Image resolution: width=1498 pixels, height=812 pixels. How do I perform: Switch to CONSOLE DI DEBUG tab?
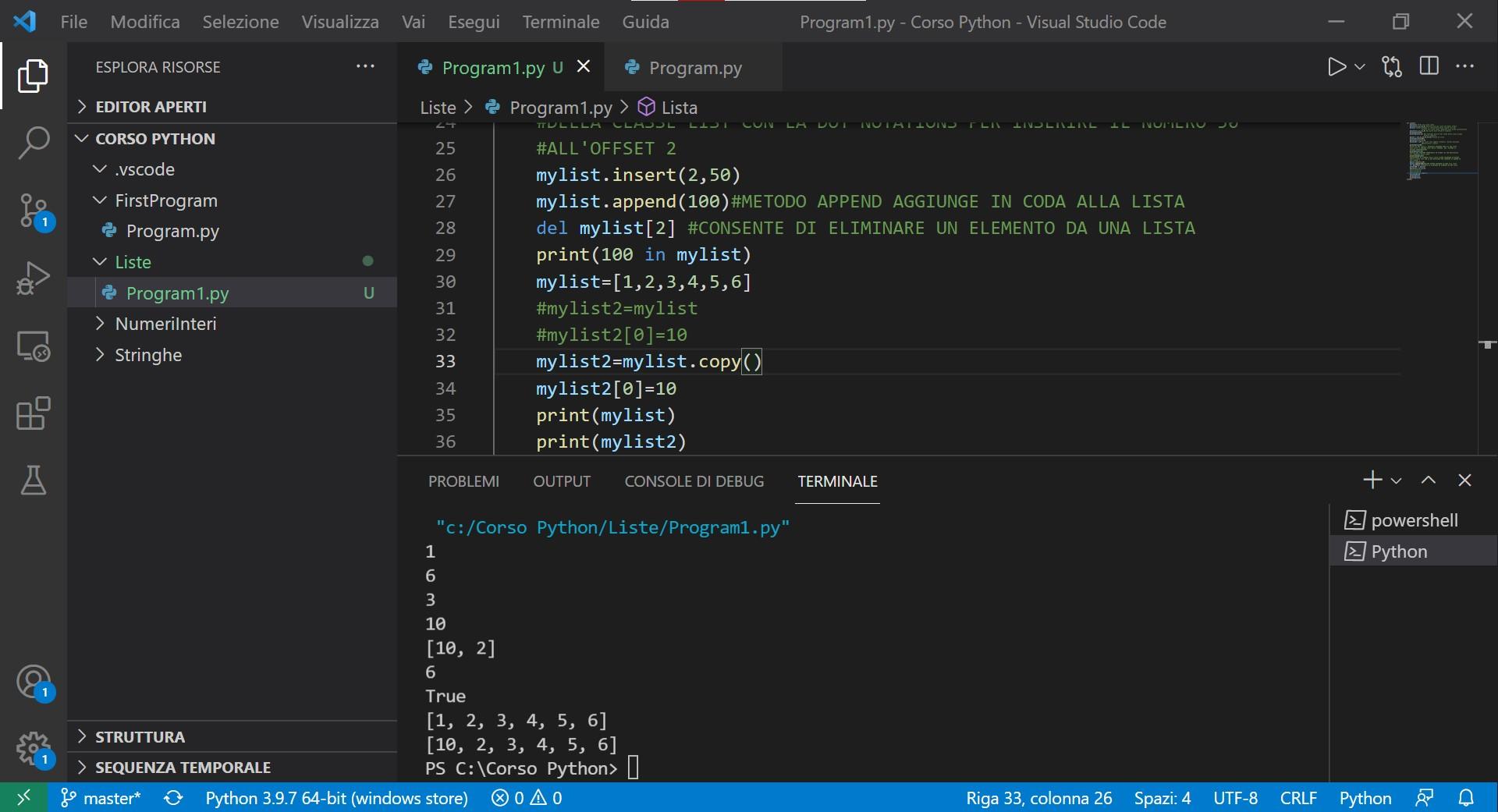tap(694, 481)
